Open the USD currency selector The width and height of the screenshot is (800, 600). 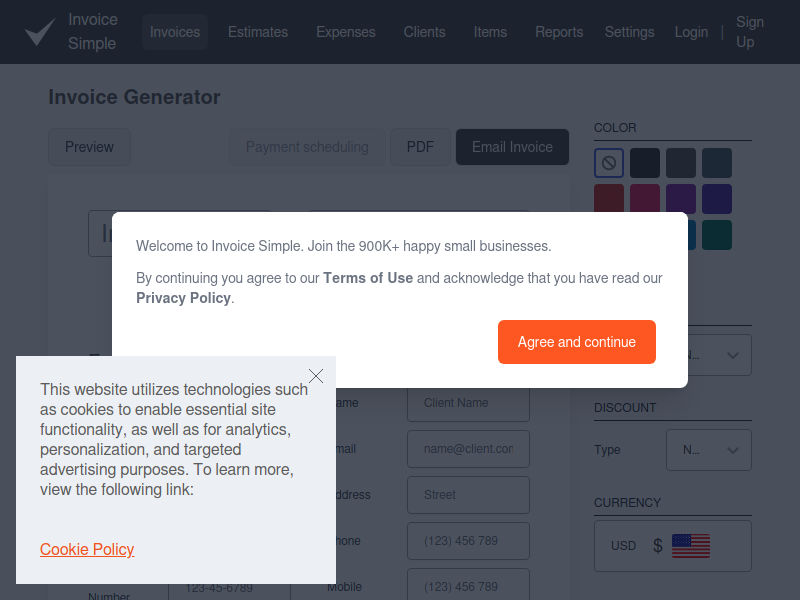[672, 546]
